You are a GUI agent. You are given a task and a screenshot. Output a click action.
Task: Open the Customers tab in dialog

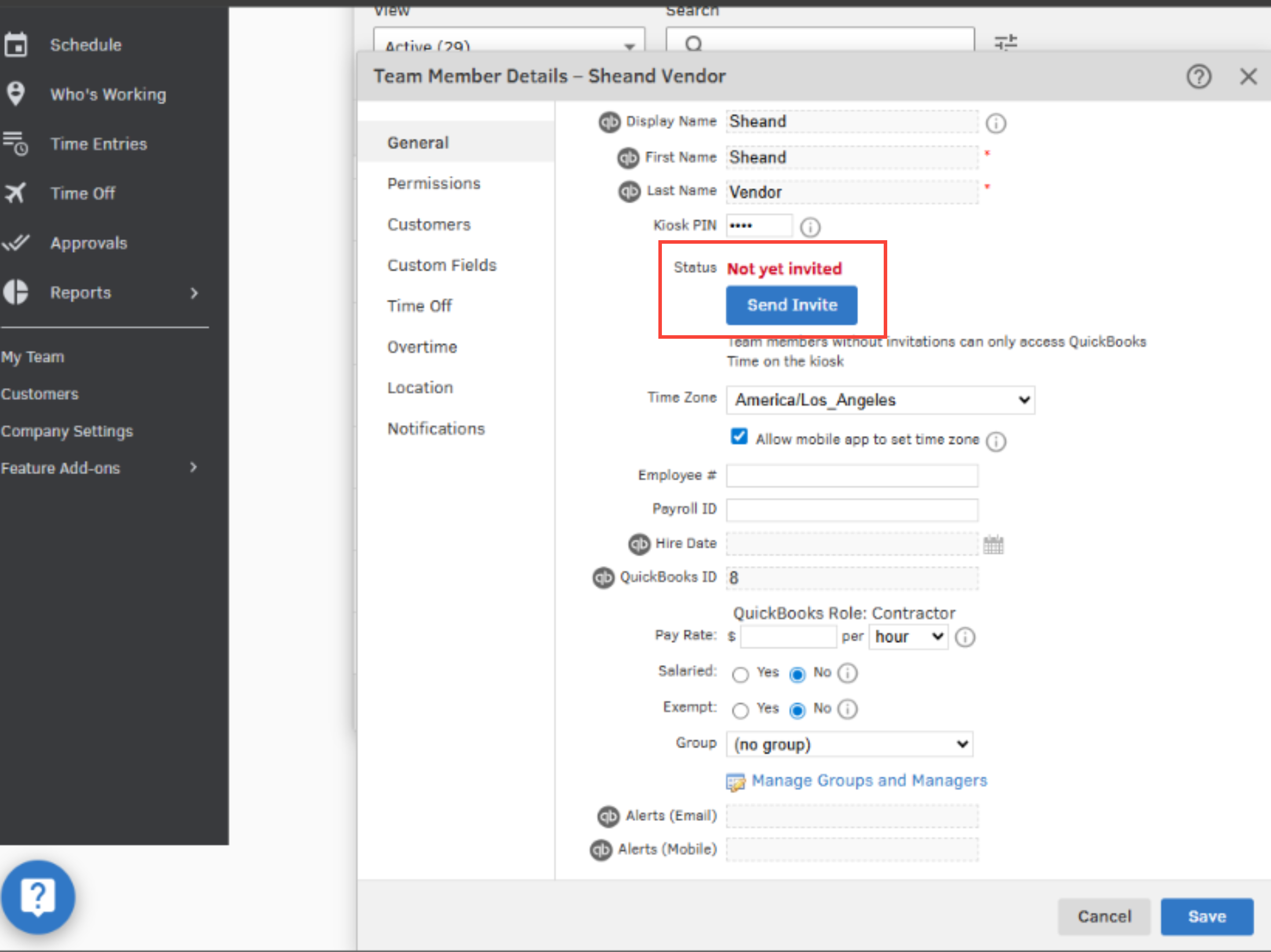(x=429, y=224)
